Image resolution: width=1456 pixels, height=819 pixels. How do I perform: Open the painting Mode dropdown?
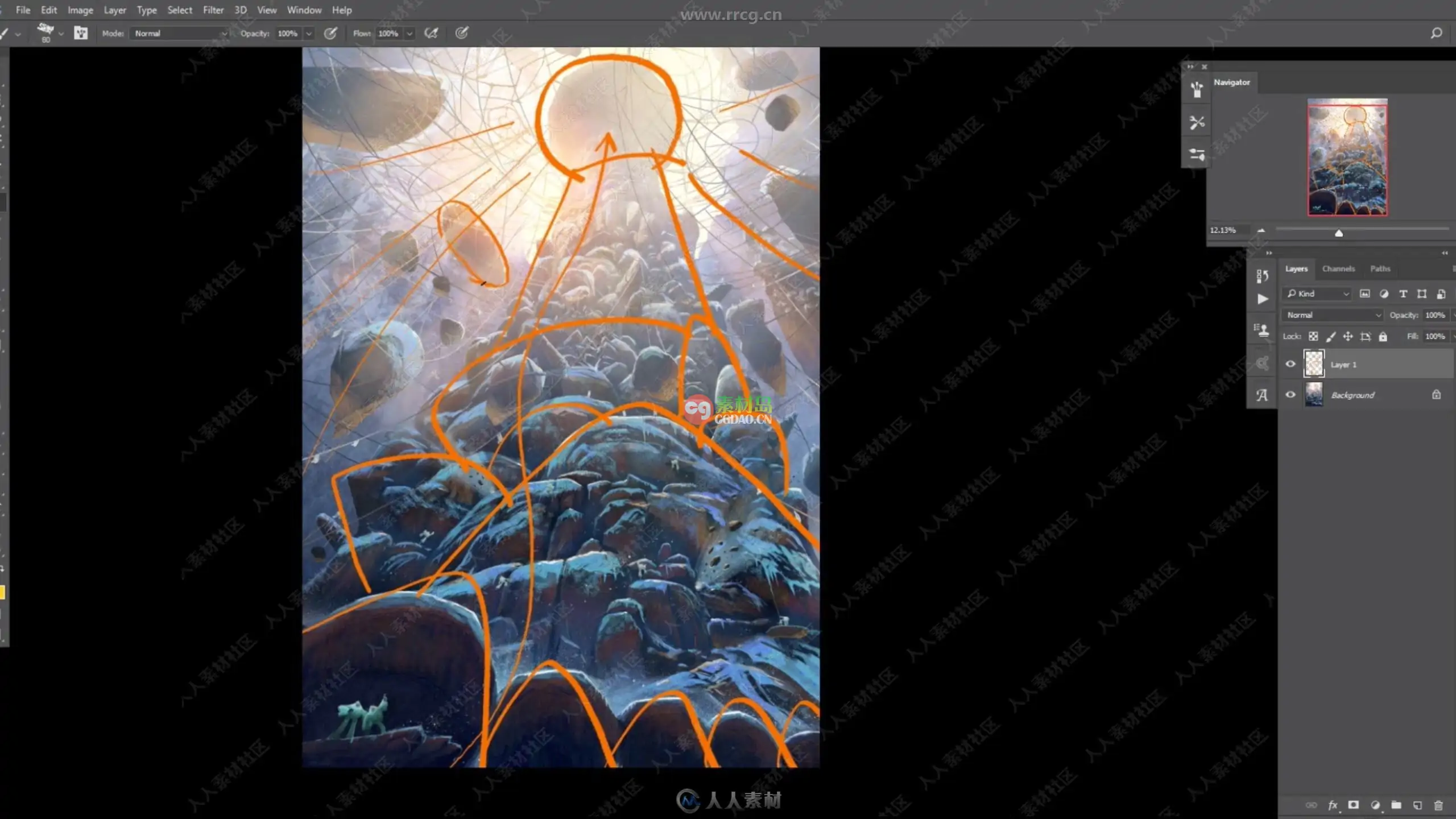click(180, 34)
